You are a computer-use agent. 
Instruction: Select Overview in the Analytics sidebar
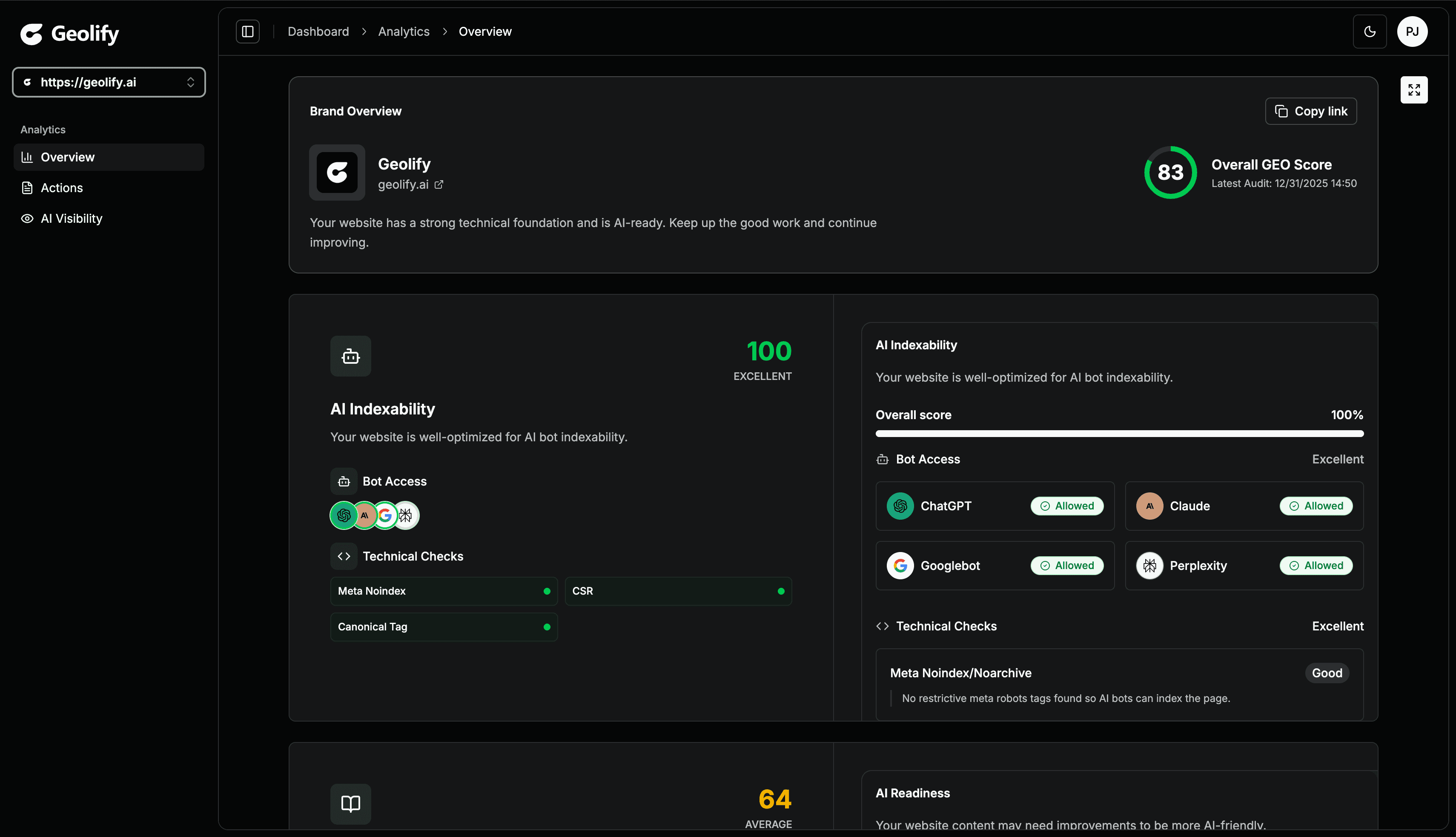(109, 157)
